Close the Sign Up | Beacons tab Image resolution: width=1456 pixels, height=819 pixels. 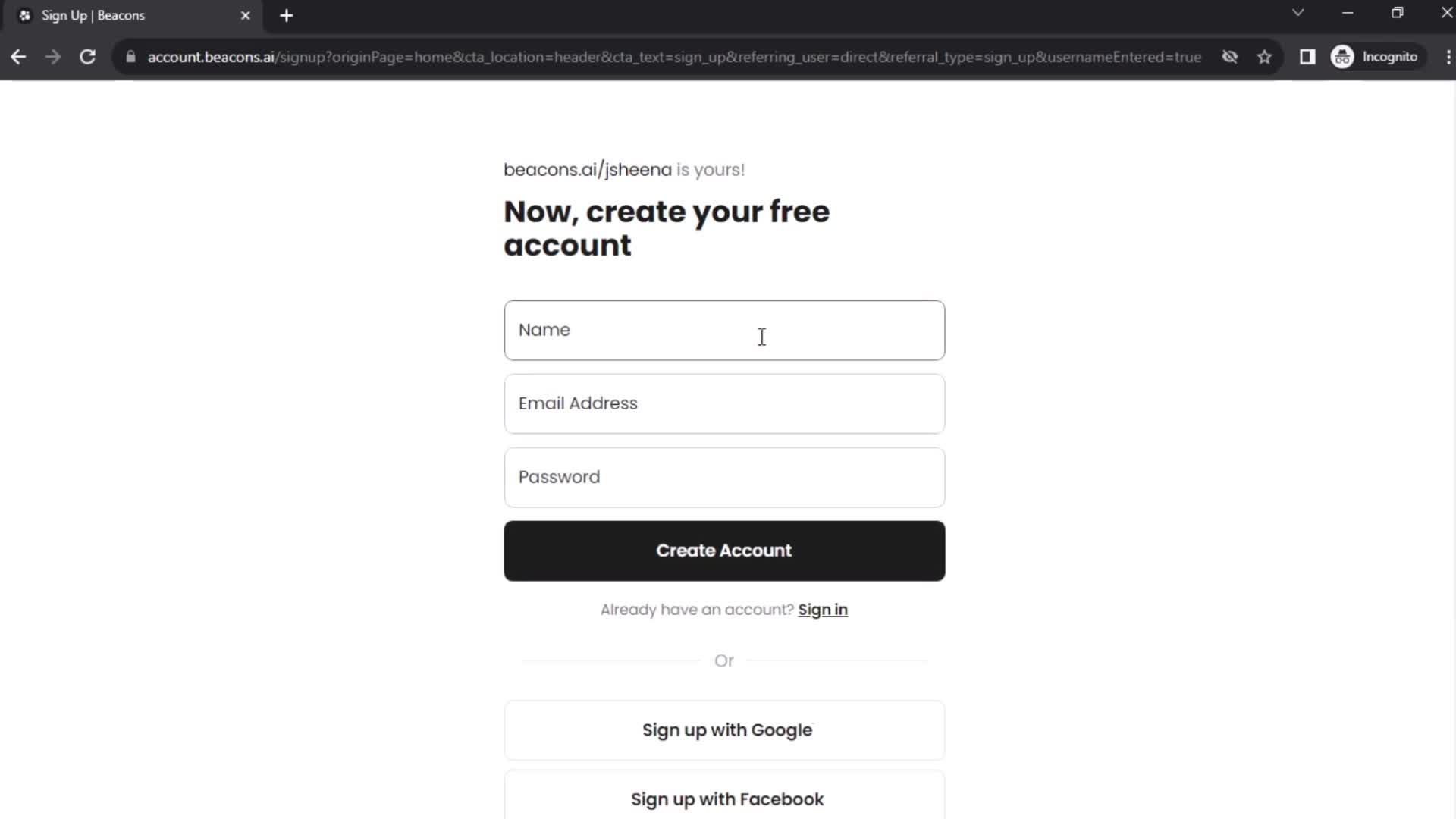pyautogui.click(x=245, y=16)
